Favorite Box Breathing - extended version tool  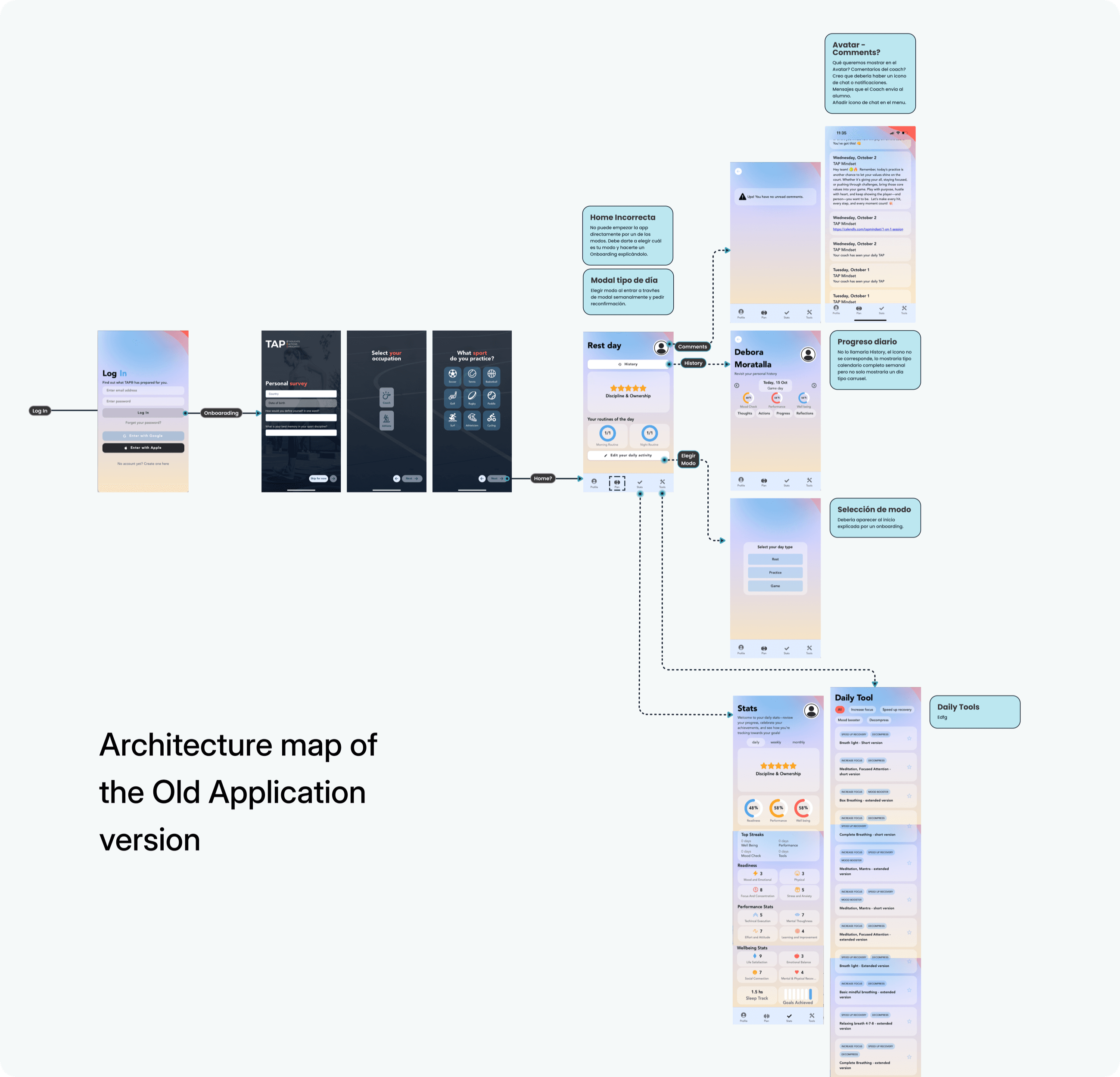pyautogui.click(x=909, y=796)
